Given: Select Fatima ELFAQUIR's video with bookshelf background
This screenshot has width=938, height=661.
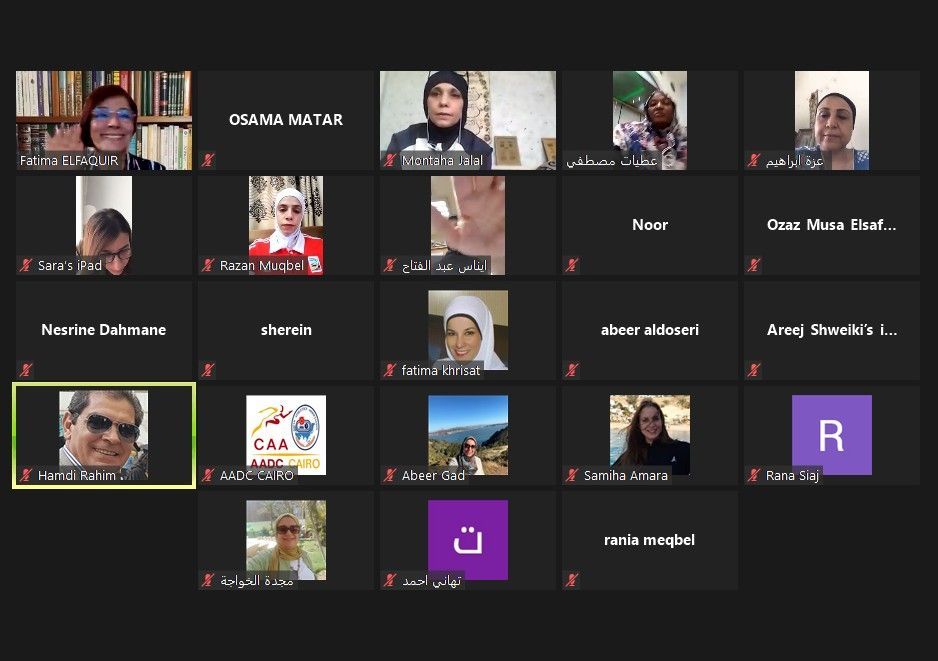Looking at the screenshot, I should [103, 119].
